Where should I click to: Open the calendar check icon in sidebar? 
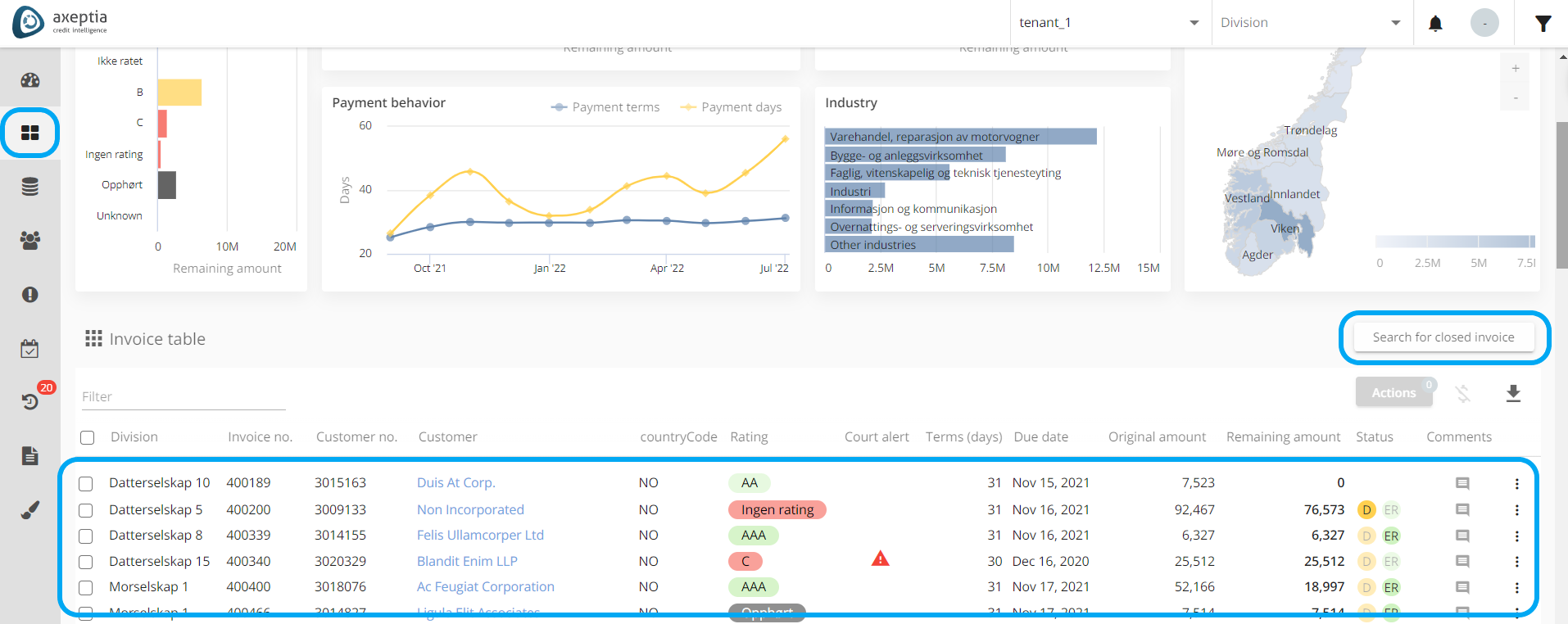(x=30, y=349)
